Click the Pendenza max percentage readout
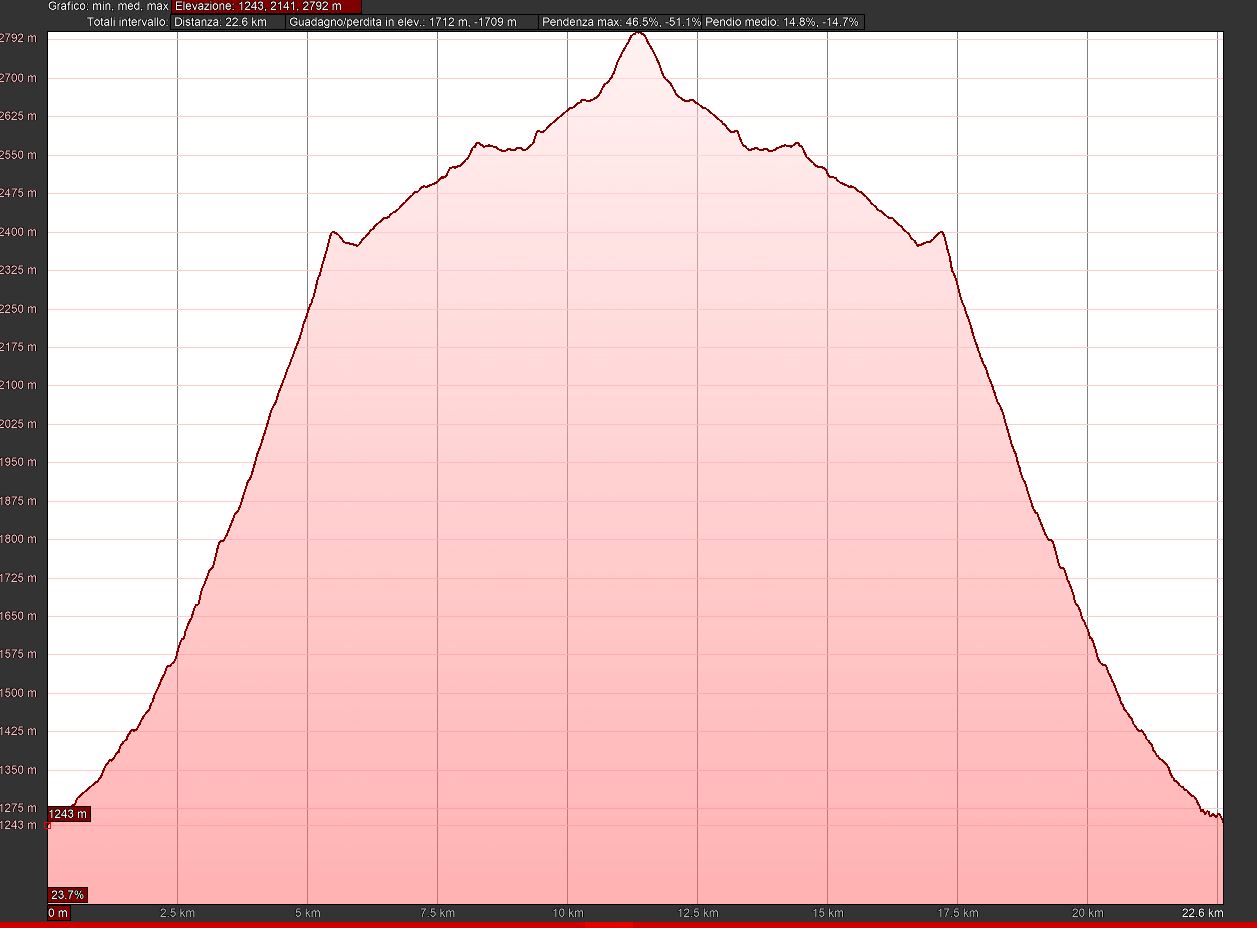This screenshot has width=1257, height=928. (620, 21)
